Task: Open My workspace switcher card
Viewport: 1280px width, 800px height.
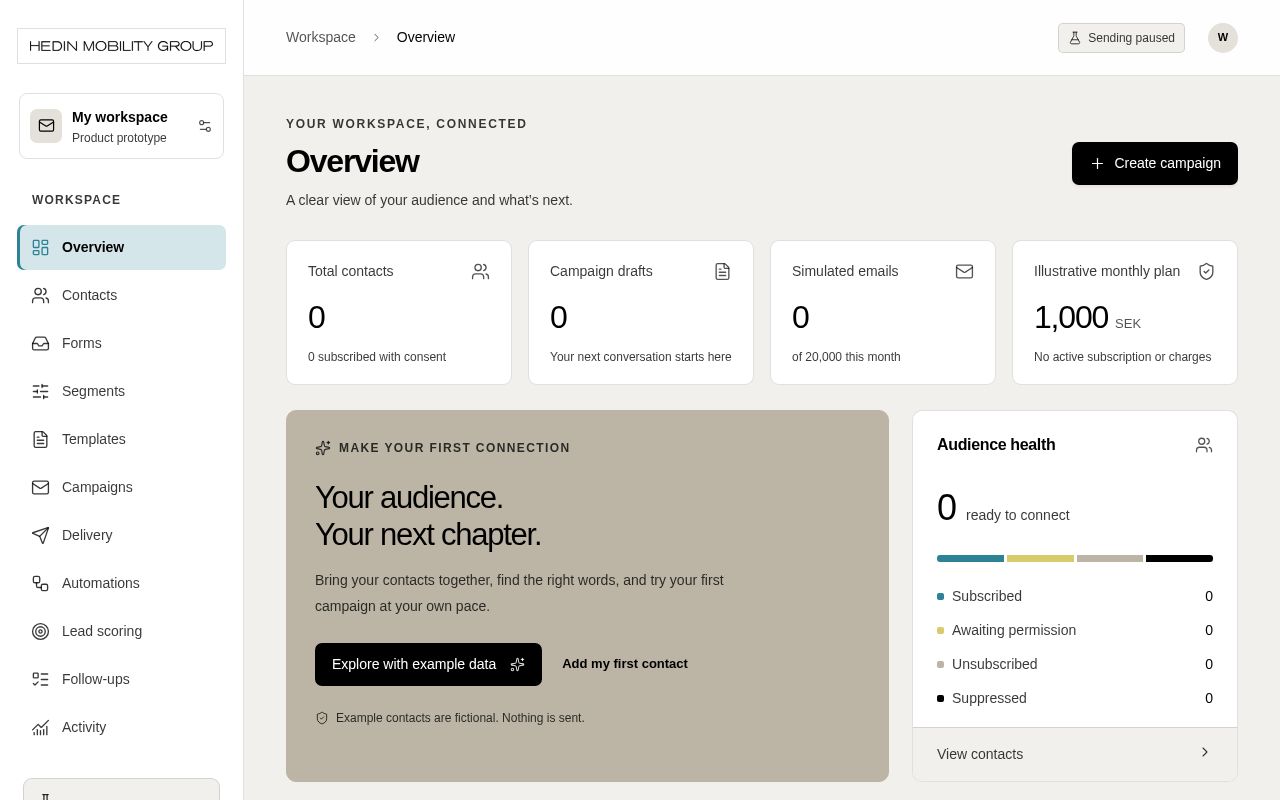Action: click(x=121, y=126)
